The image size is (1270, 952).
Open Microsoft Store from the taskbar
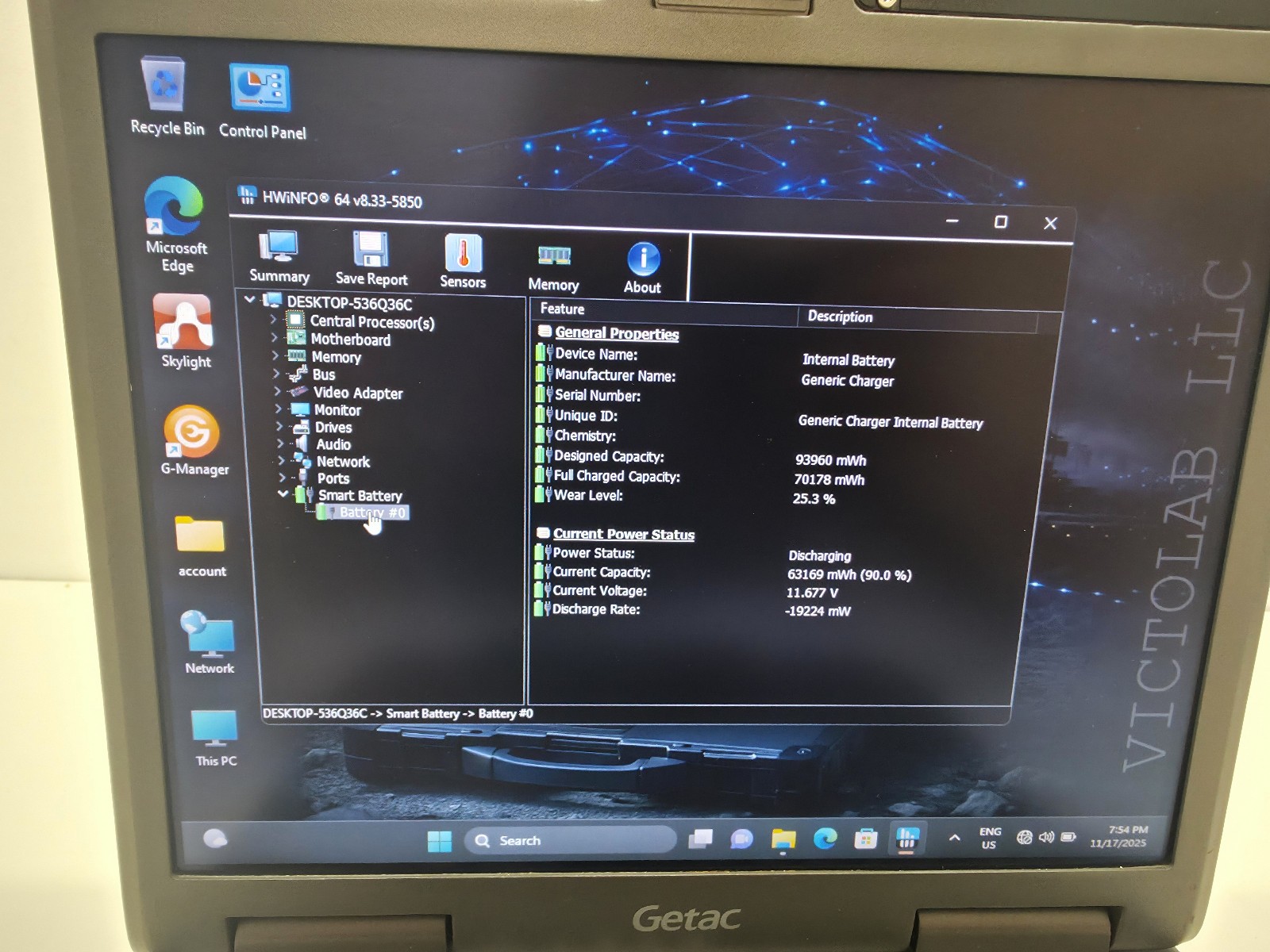[865, 838]
